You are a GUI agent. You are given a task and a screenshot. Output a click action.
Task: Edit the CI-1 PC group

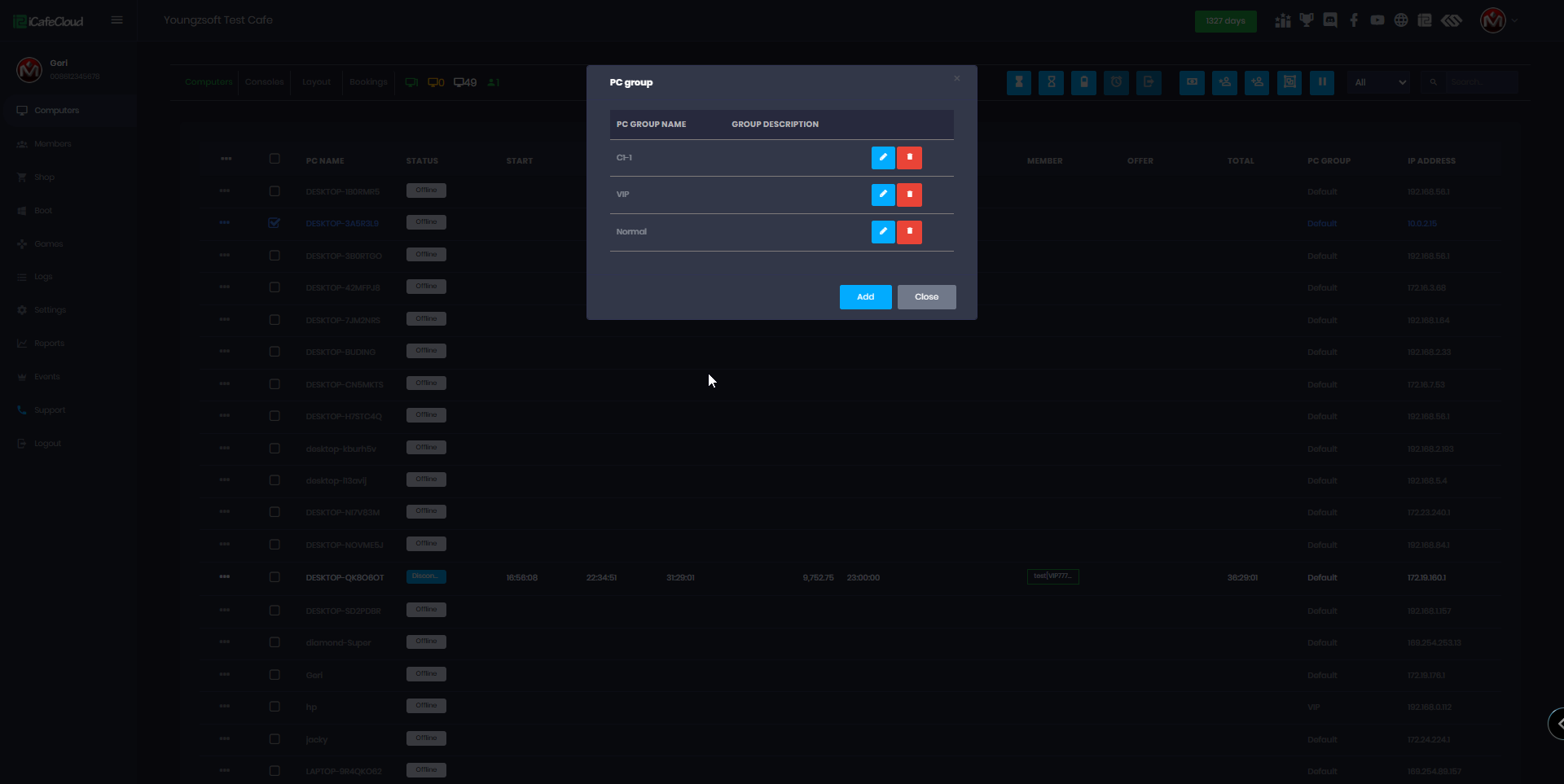coord(883,158)
